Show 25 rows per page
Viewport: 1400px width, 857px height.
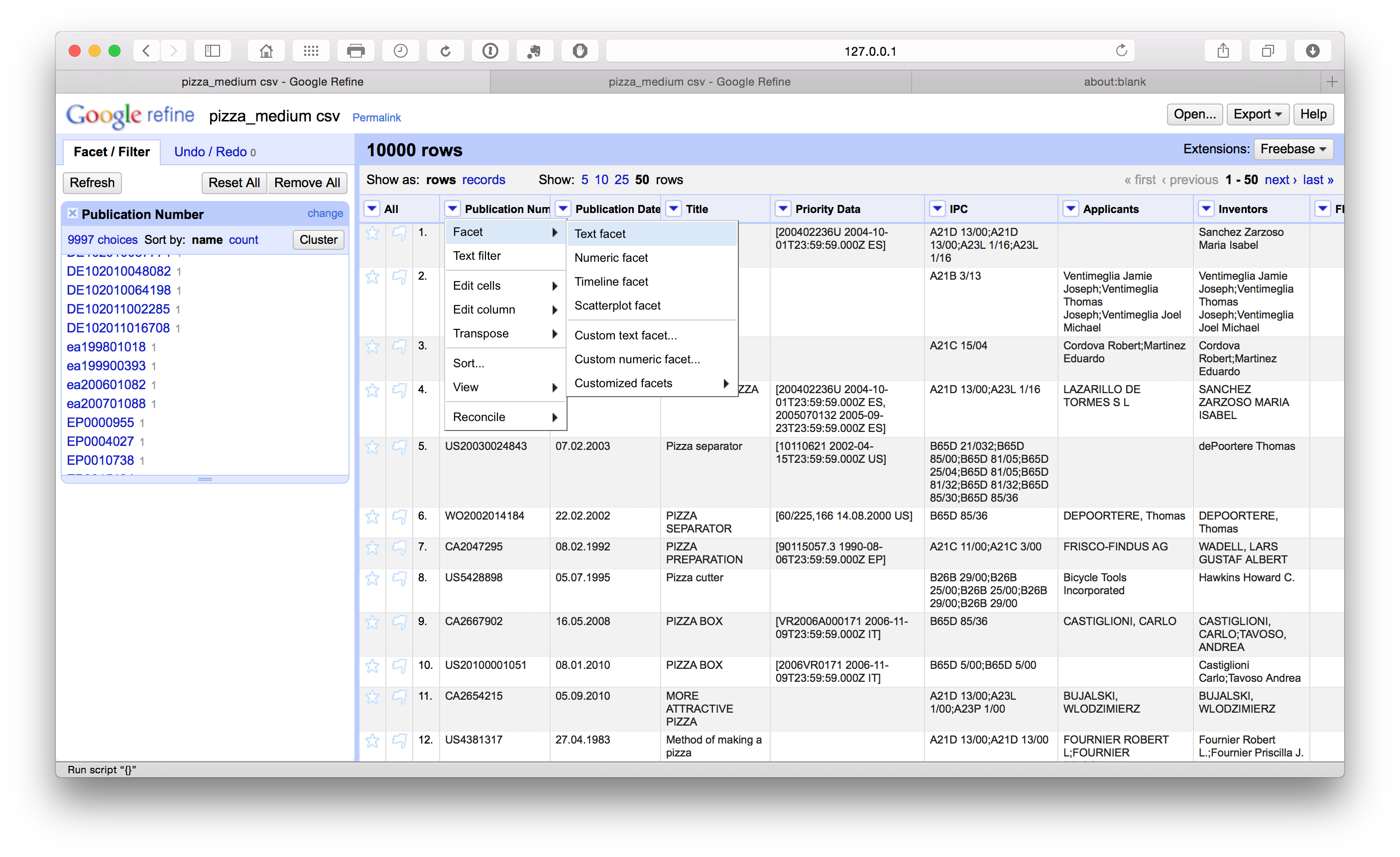click(x=622, y=180)
